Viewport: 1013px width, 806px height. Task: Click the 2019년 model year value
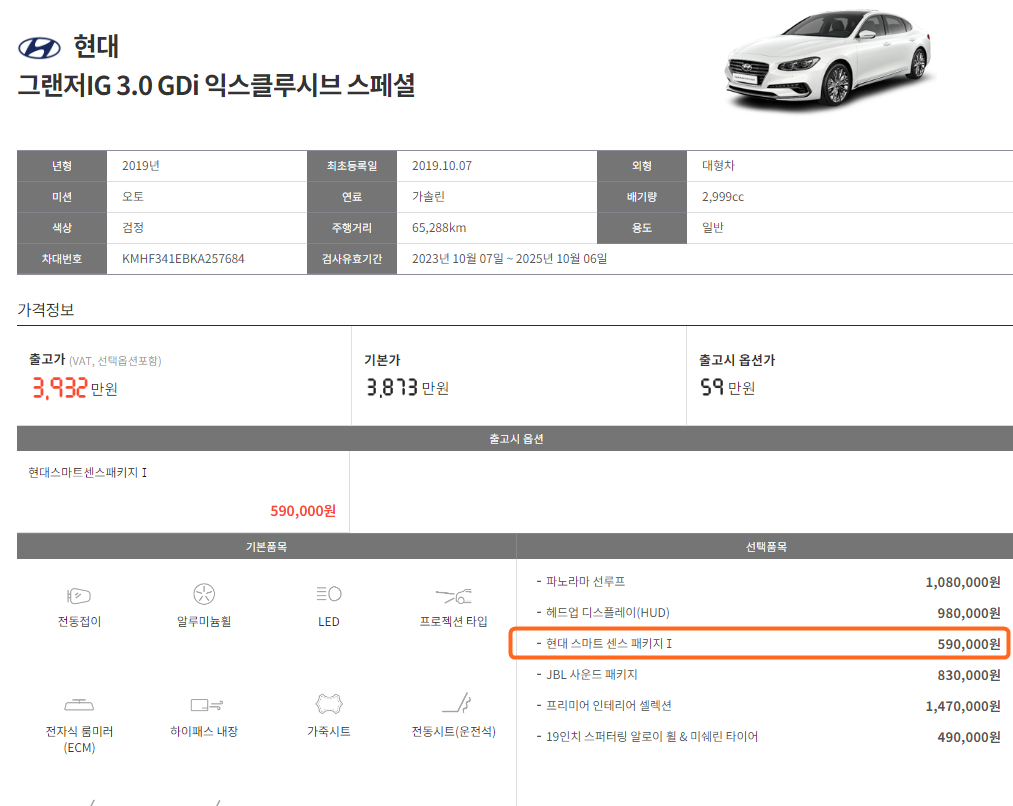[x=141, y=166]
